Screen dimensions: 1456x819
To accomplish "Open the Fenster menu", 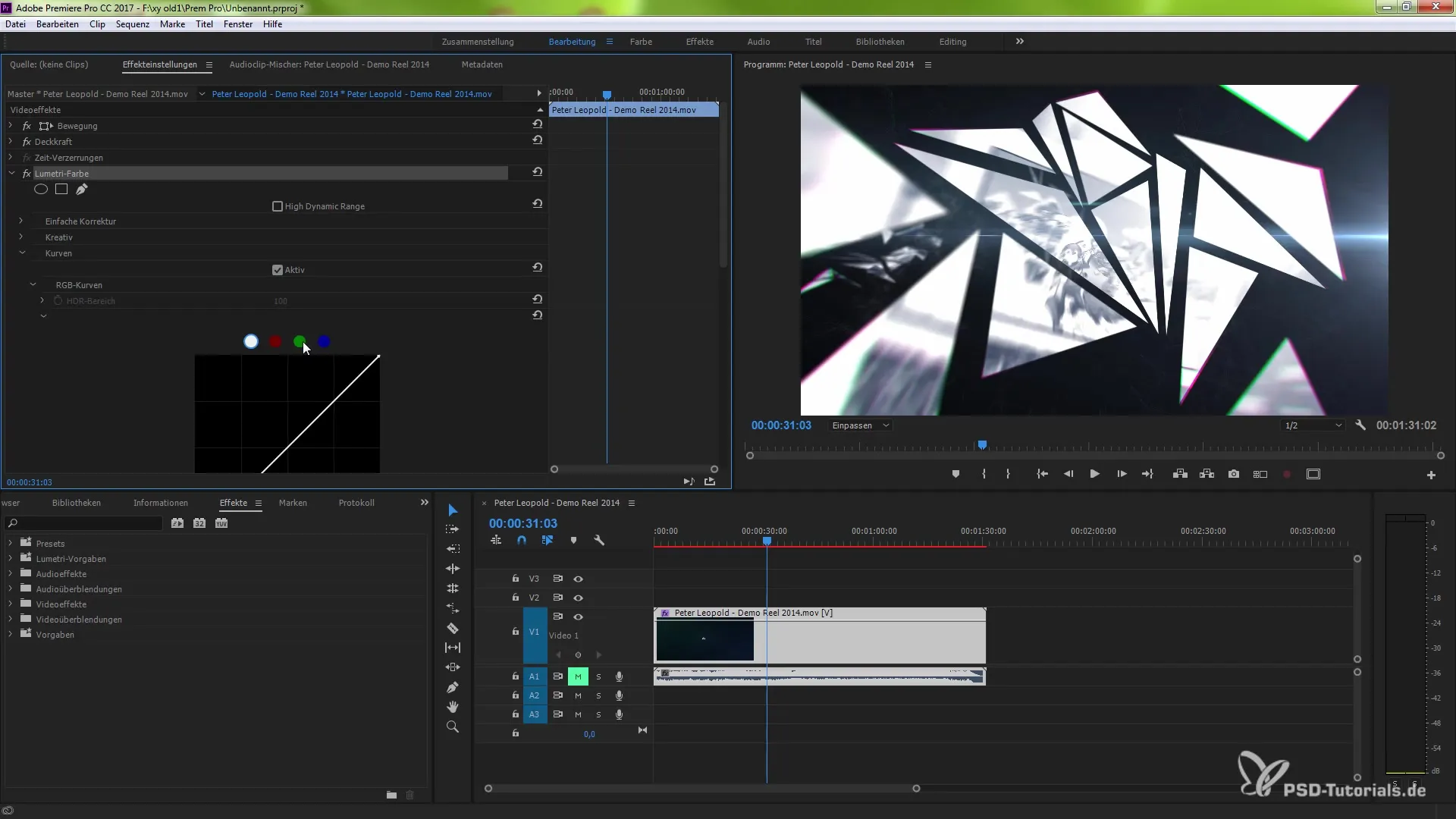I will click(x=238, y=24).
